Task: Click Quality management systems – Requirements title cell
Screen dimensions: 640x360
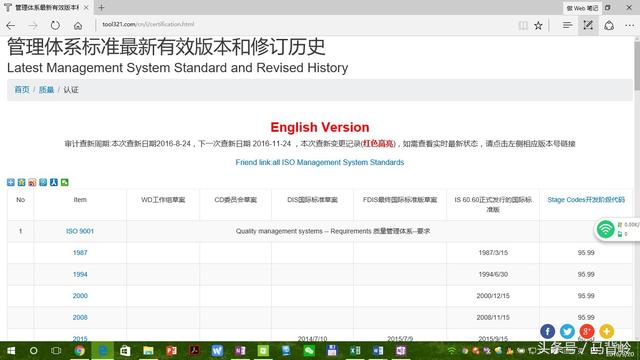Action: pos(333,231)
